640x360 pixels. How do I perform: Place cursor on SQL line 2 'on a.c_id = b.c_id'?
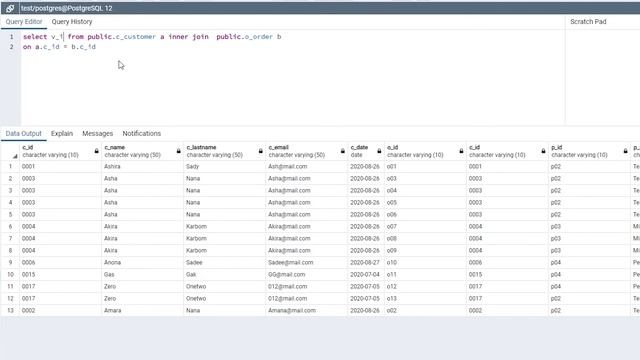(59, 47)
